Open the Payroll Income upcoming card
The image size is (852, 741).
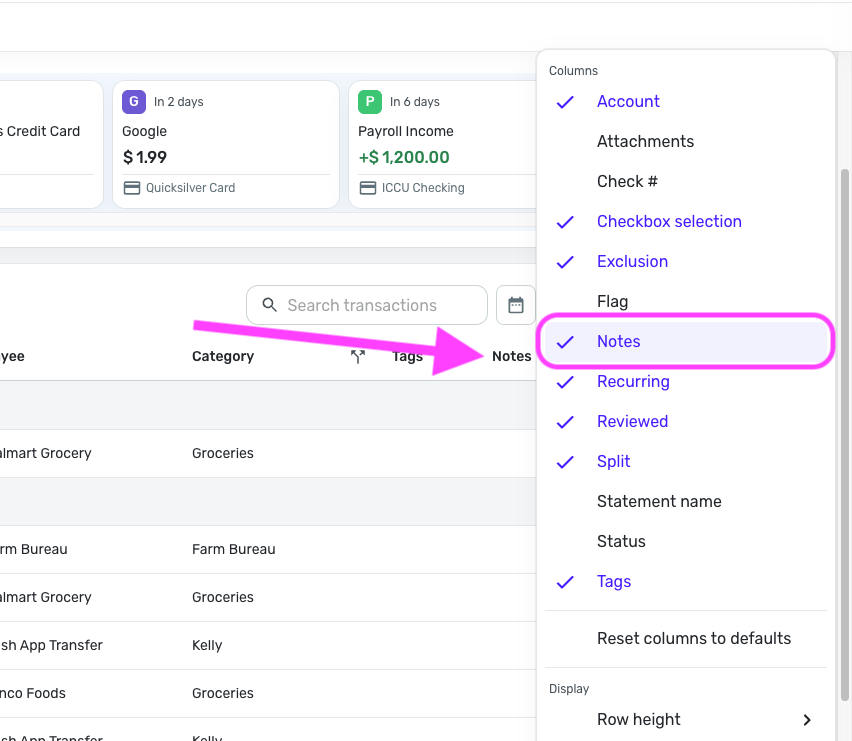coord(443,145)
